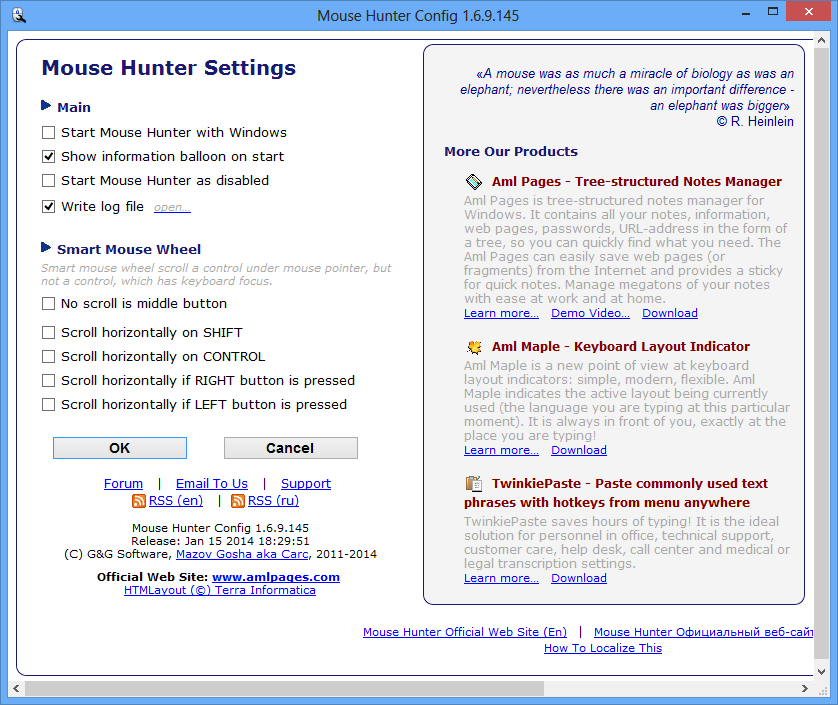Open Mazov Gosha aka Carc link

coord(243,554)
